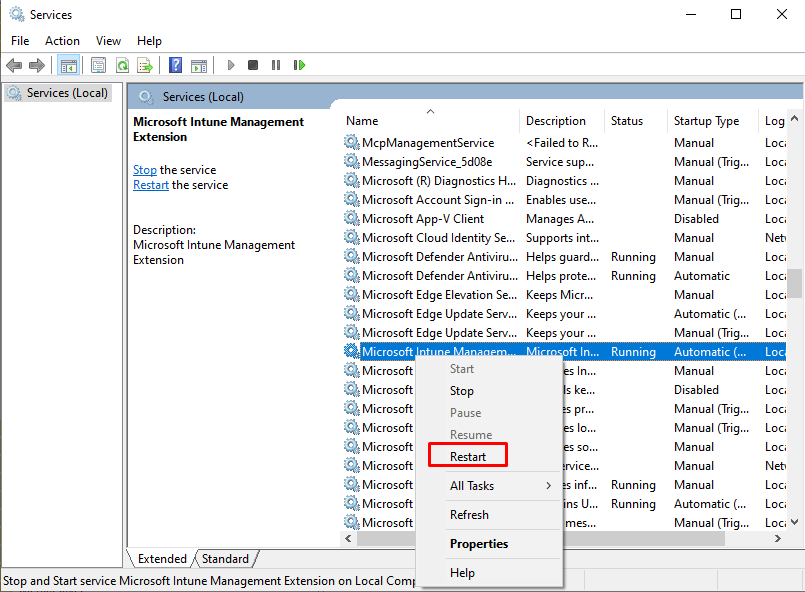Toggle Show/Hide Console Tree icon
This screenshot has height=592, width=805.
tap(68, 65)
